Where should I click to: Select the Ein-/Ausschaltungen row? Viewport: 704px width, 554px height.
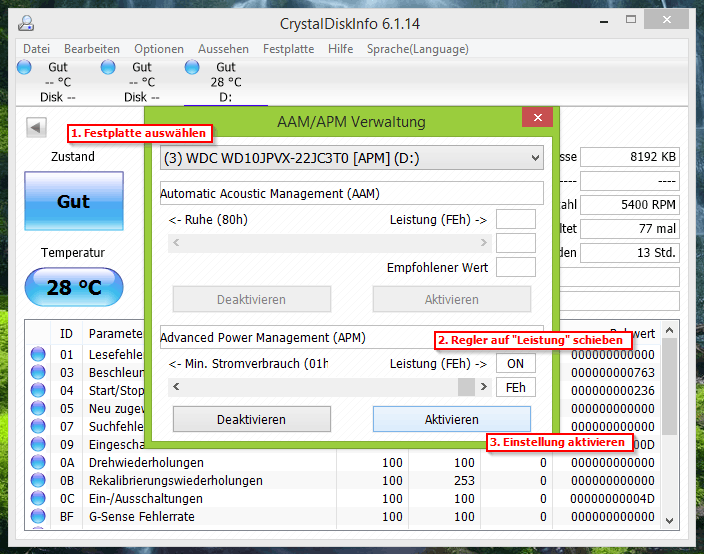[343, 498]
